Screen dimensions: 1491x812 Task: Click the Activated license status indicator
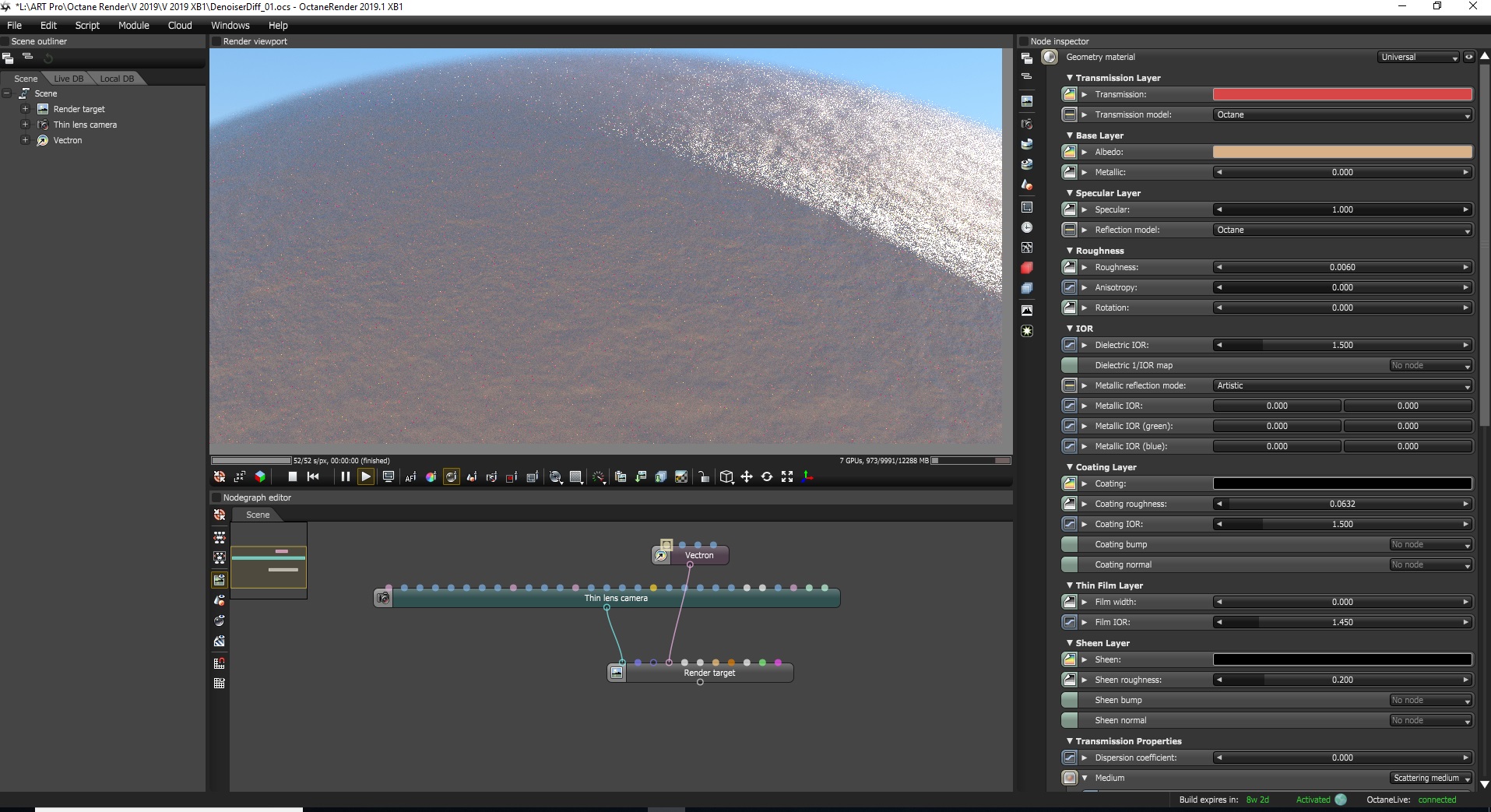(x=1320, y=800)
